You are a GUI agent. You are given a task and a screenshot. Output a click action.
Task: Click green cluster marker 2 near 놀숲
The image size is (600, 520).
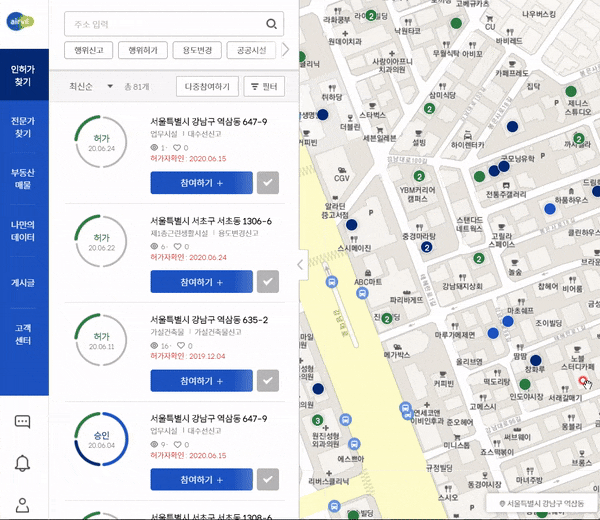[479, 259]
